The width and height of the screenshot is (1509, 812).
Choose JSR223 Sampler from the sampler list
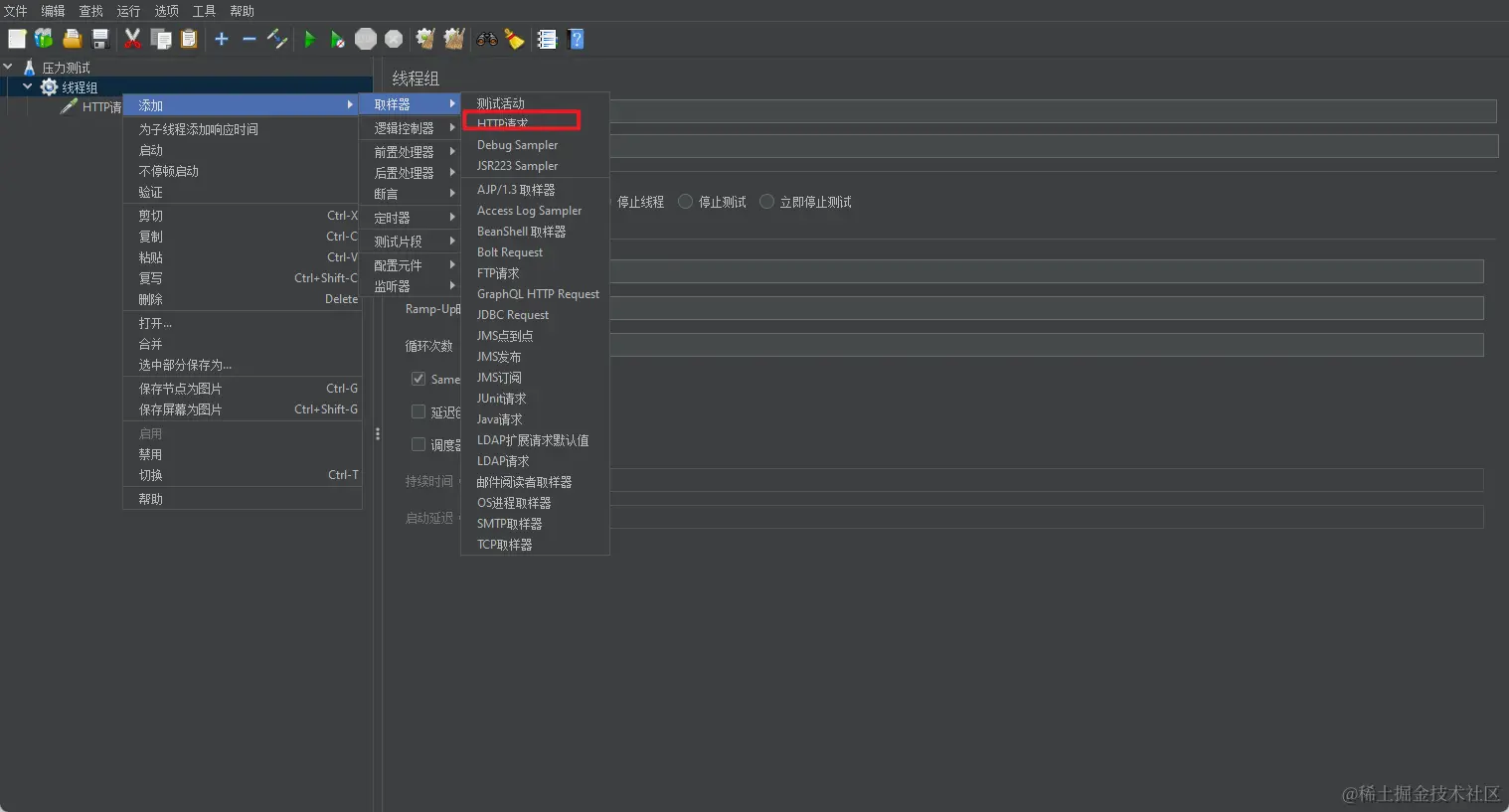click(x=535, y=166)
